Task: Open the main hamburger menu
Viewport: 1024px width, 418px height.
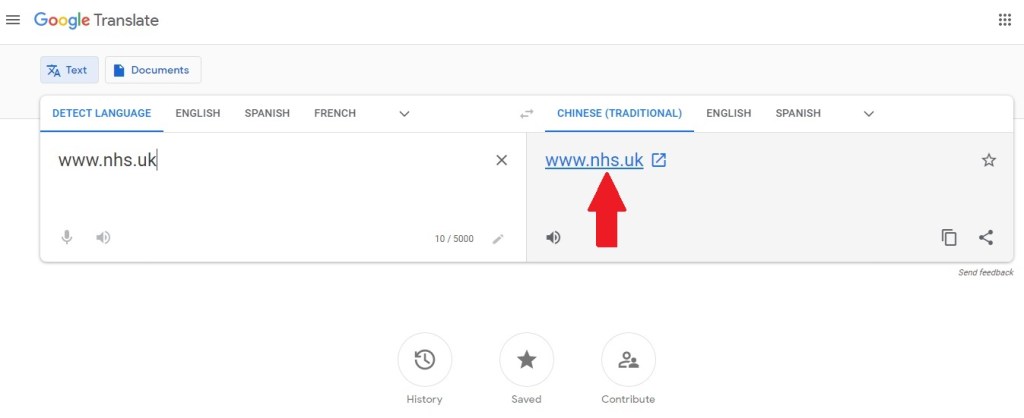Action: coord(13,20)
